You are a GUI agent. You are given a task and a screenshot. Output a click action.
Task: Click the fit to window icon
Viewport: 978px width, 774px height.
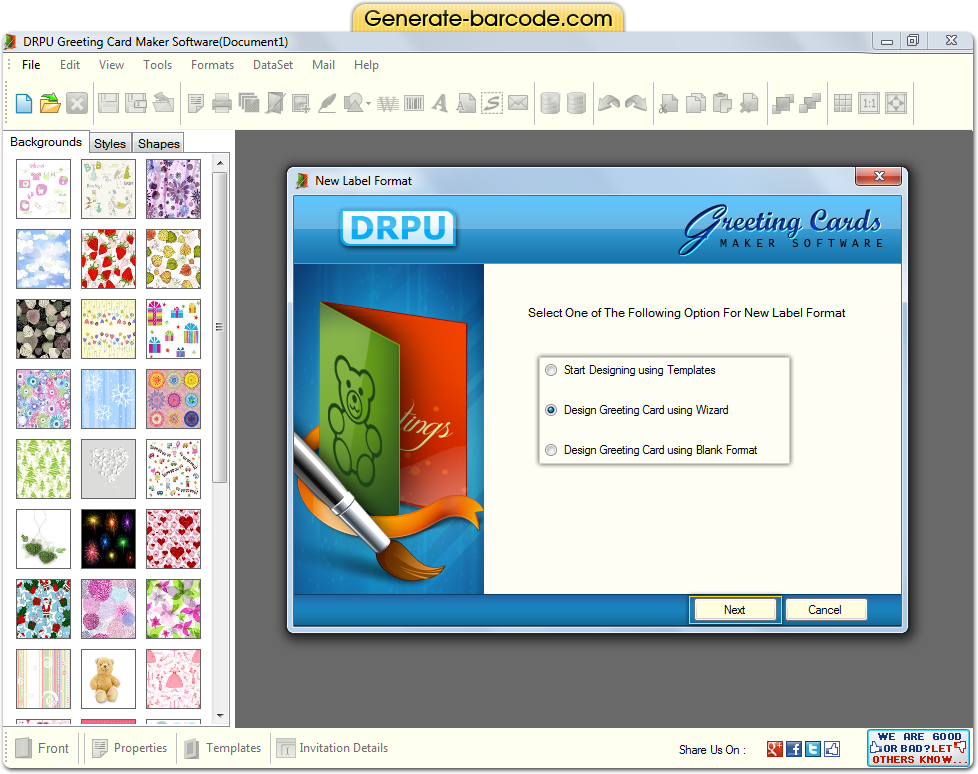(x=896, y=103)
